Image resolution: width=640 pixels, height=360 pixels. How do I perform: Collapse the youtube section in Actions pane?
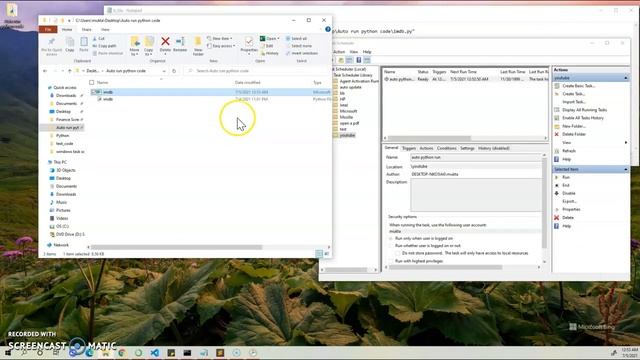[x=626, y=78]
